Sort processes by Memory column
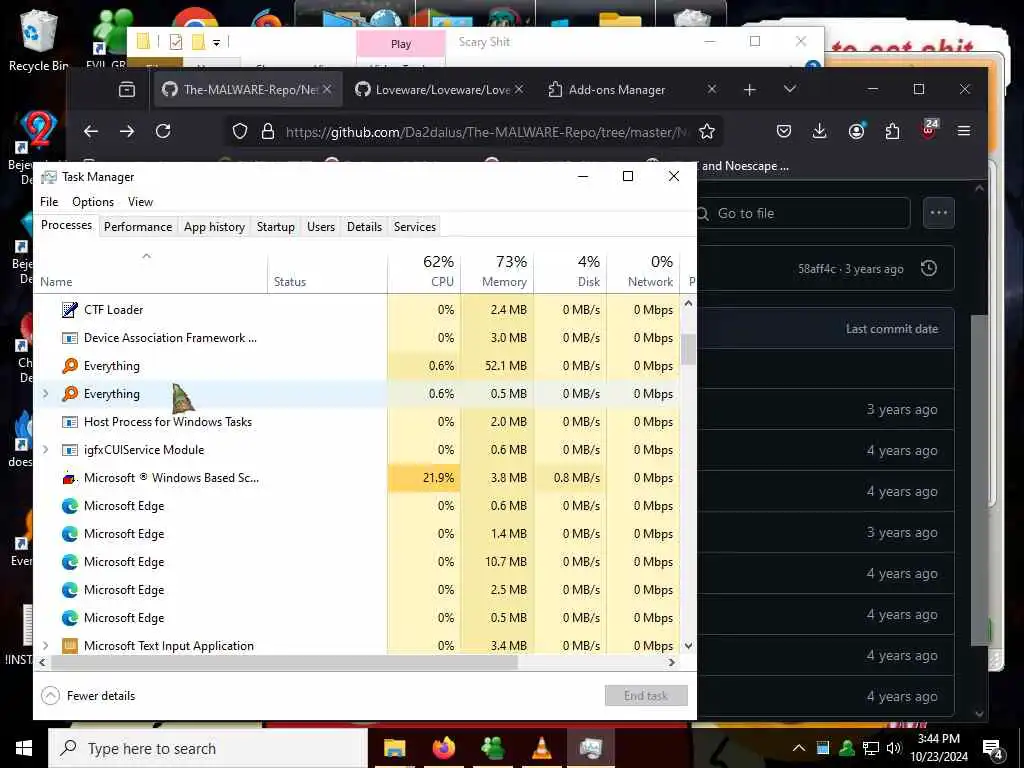Screen dimensions: 1024x768 coord(498,271)
